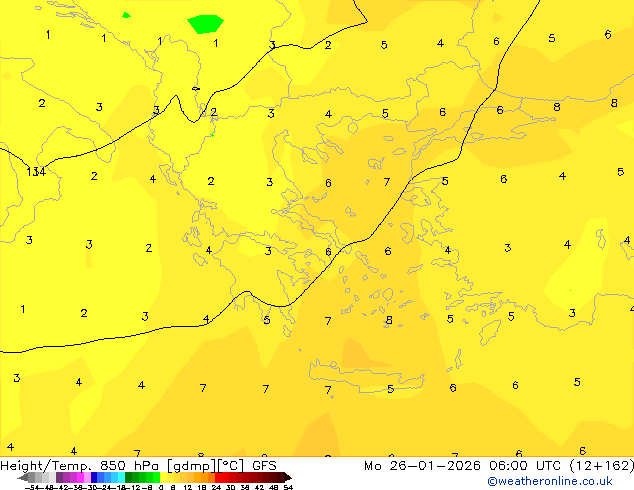This screenshot has width=634, height=490.
Task: Click the GFS model label
Action: click(264, 466)
